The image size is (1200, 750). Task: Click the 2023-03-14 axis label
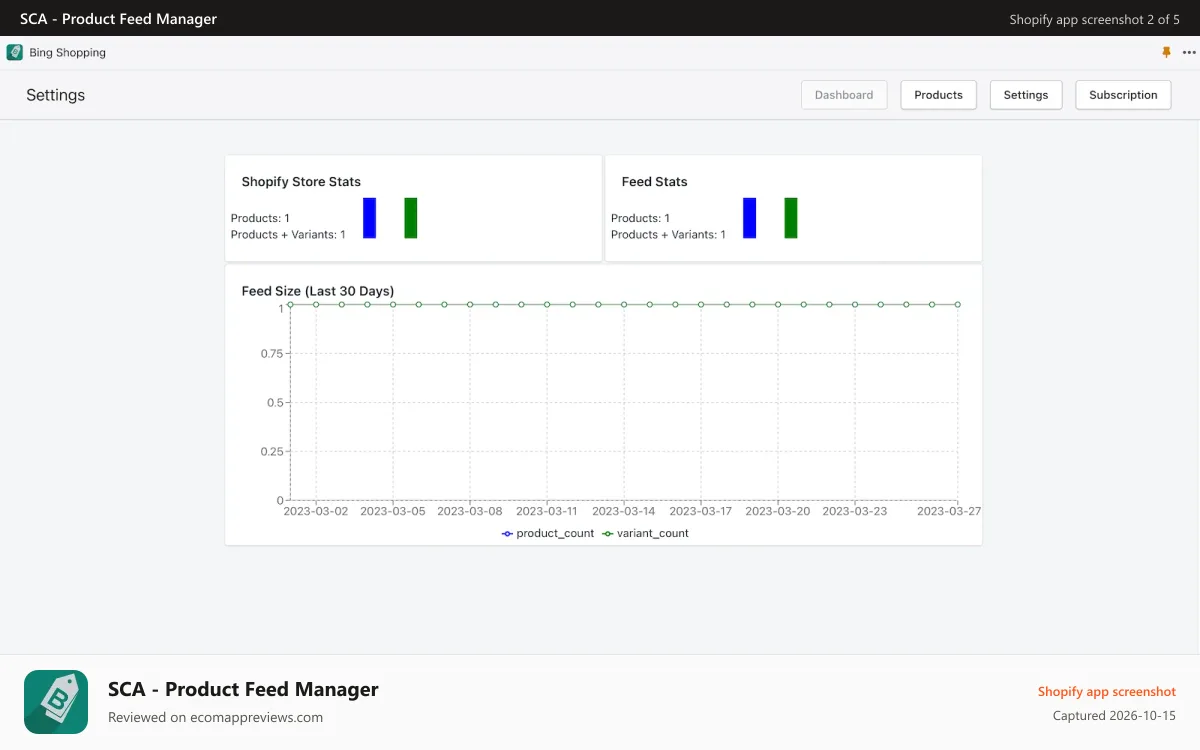point(624,511)
